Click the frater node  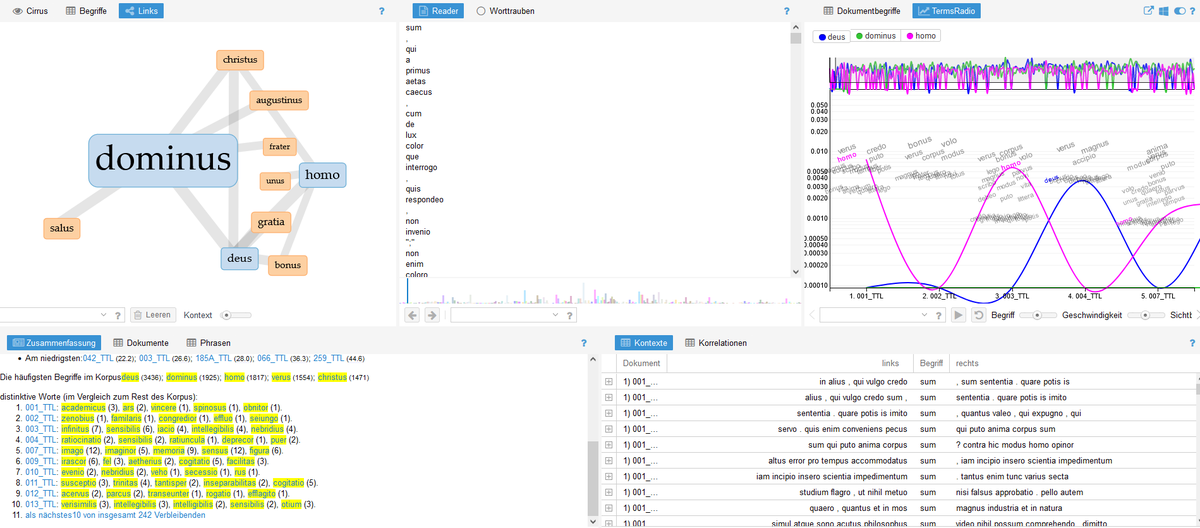[x=280, y=147]
